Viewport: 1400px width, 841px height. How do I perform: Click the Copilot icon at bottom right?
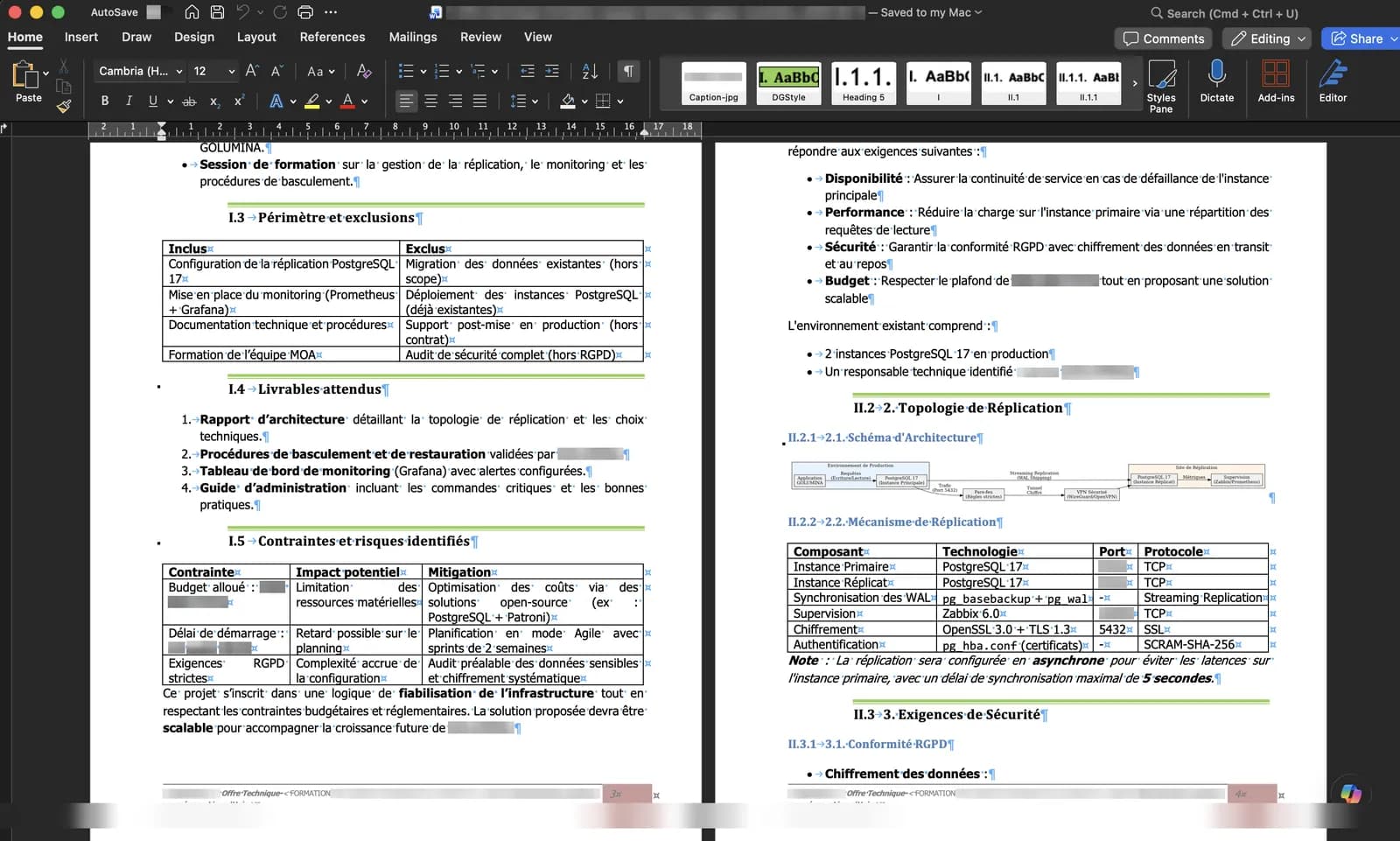[x=1351, y=793]
